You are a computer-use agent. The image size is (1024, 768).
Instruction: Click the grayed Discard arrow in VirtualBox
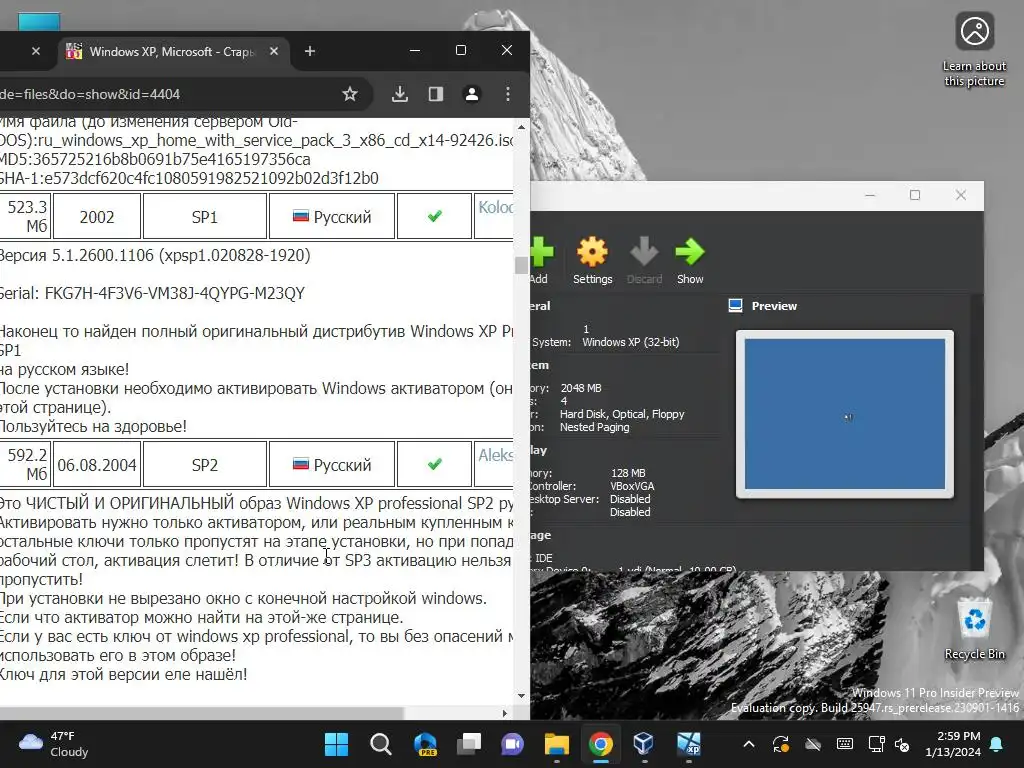[x=645, y=261]
